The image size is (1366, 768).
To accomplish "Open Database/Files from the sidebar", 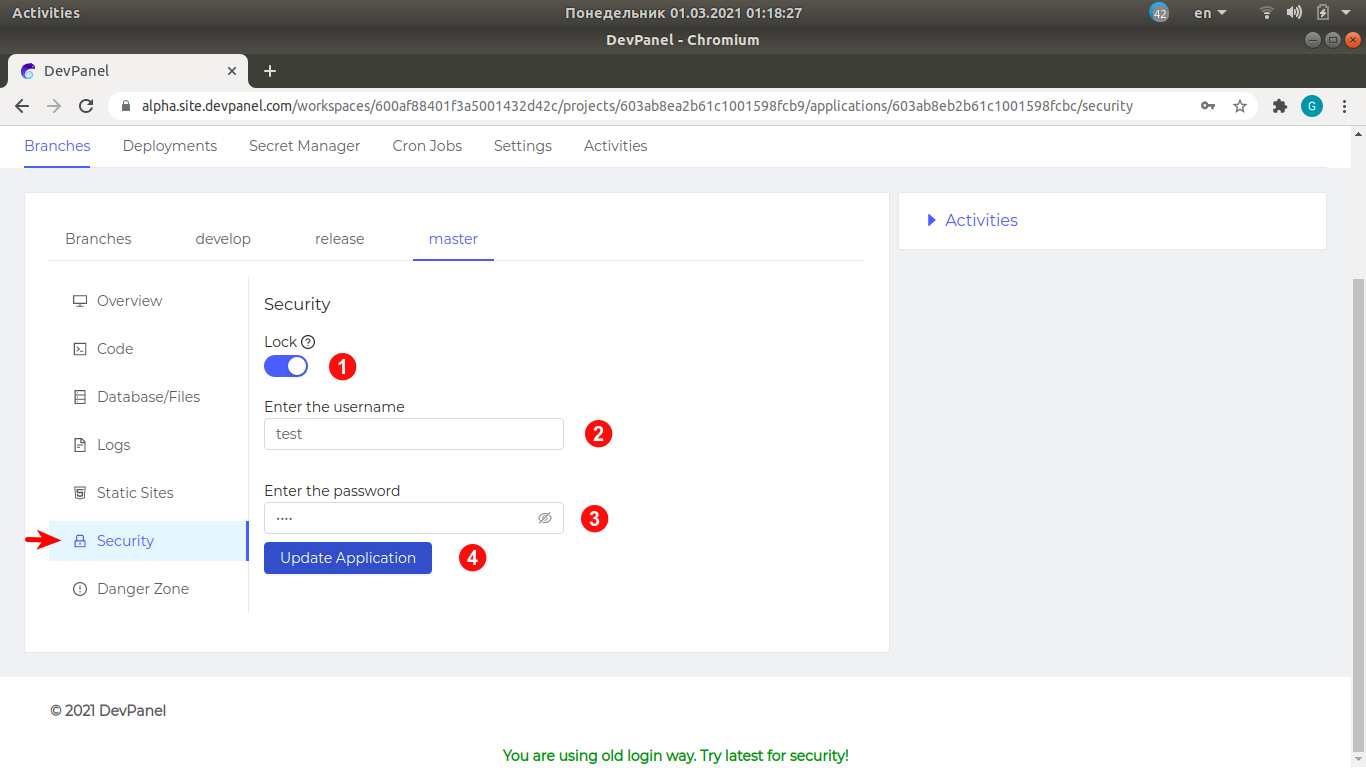I will (x=147, y=396).
